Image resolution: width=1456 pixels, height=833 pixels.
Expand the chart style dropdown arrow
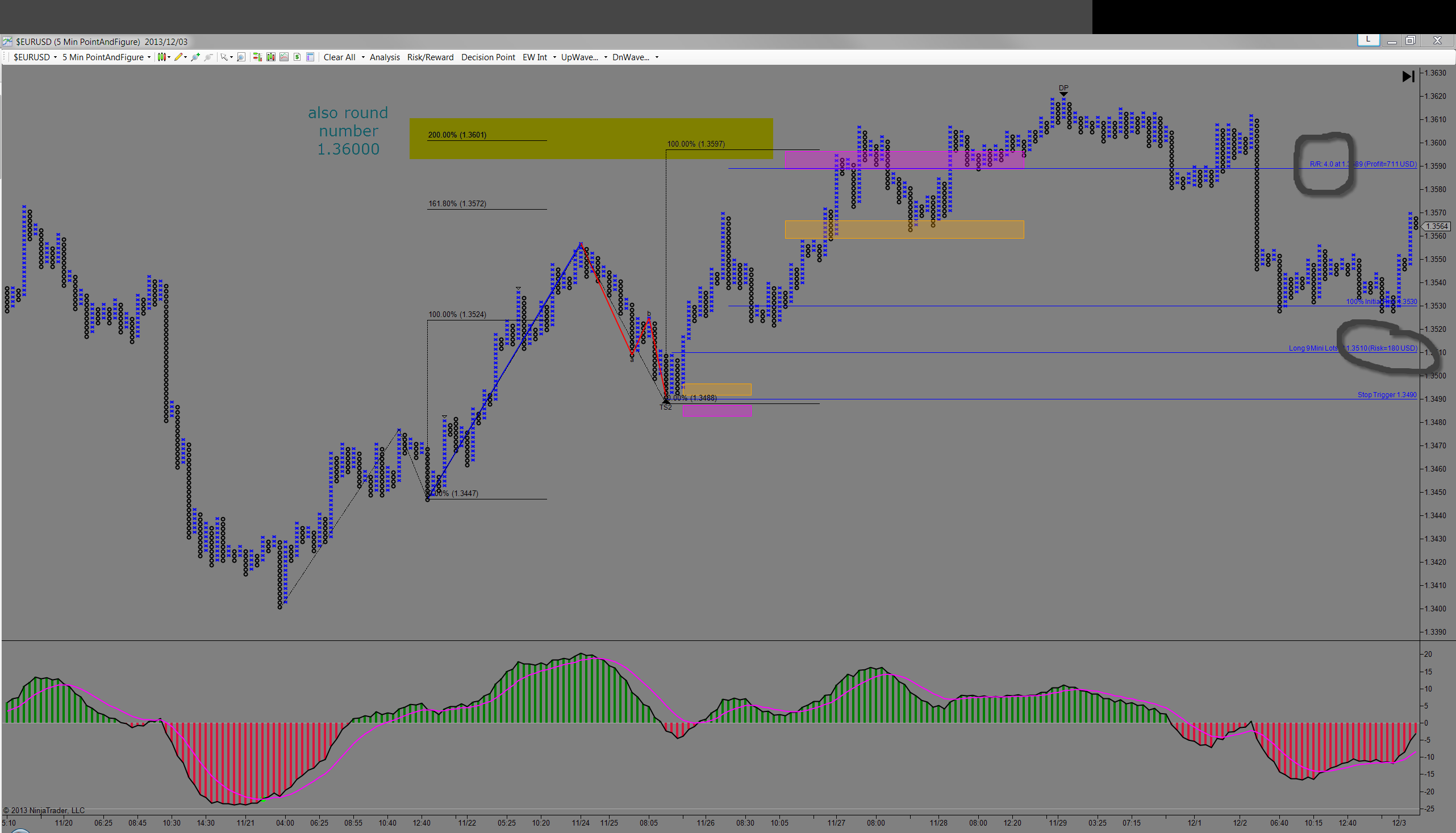(169, 57)
